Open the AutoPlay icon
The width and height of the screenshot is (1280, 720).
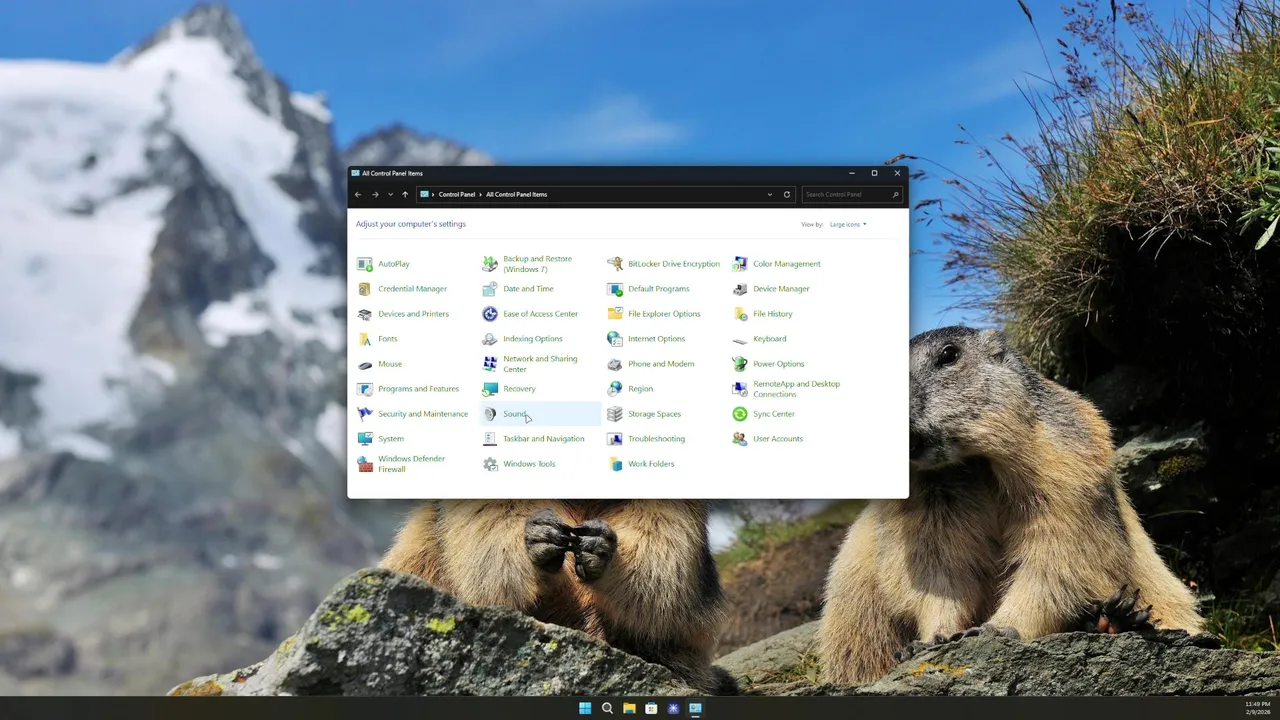[365, 264]
